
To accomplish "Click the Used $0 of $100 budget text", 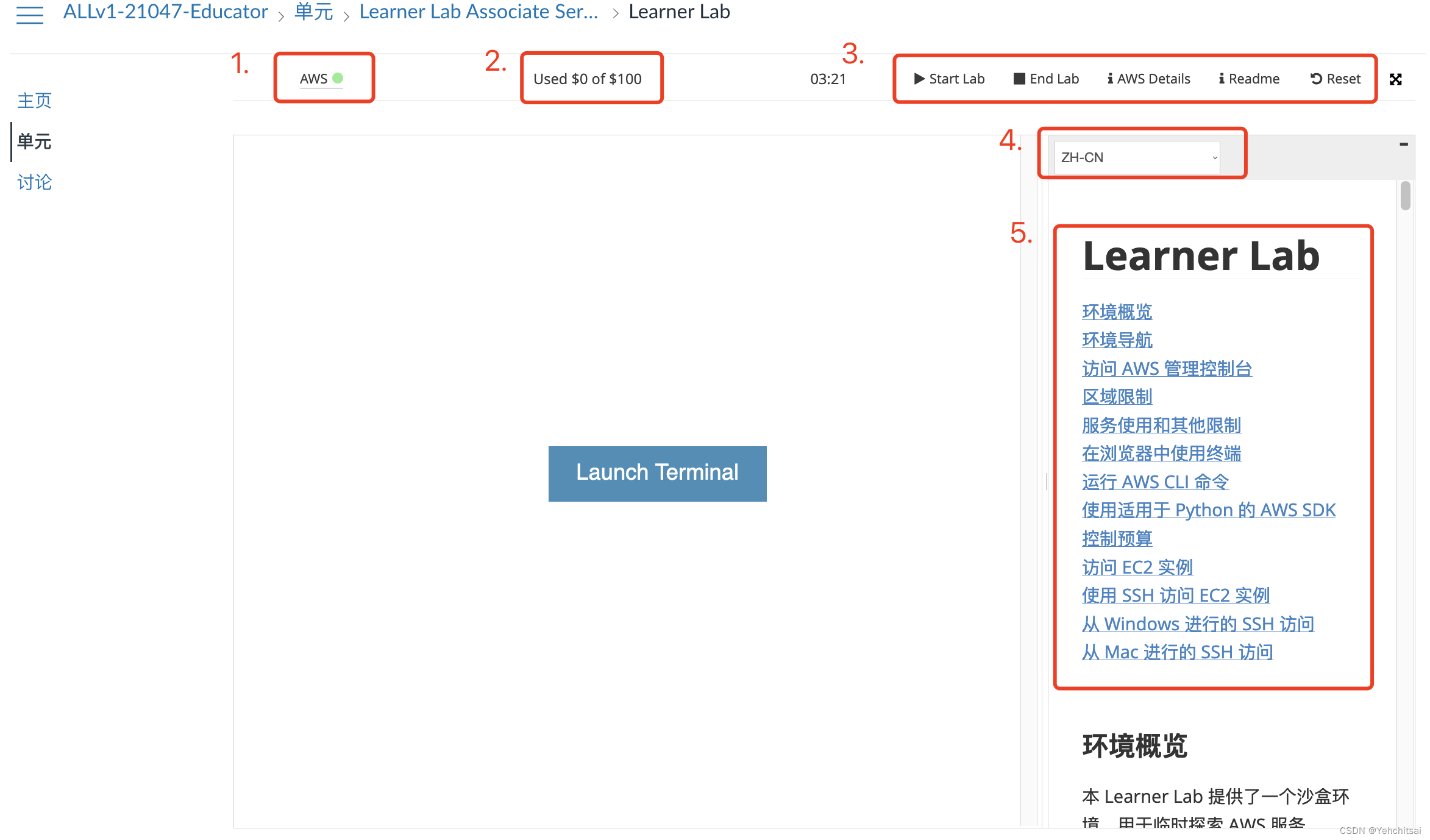I will click(x=587, y=79).
